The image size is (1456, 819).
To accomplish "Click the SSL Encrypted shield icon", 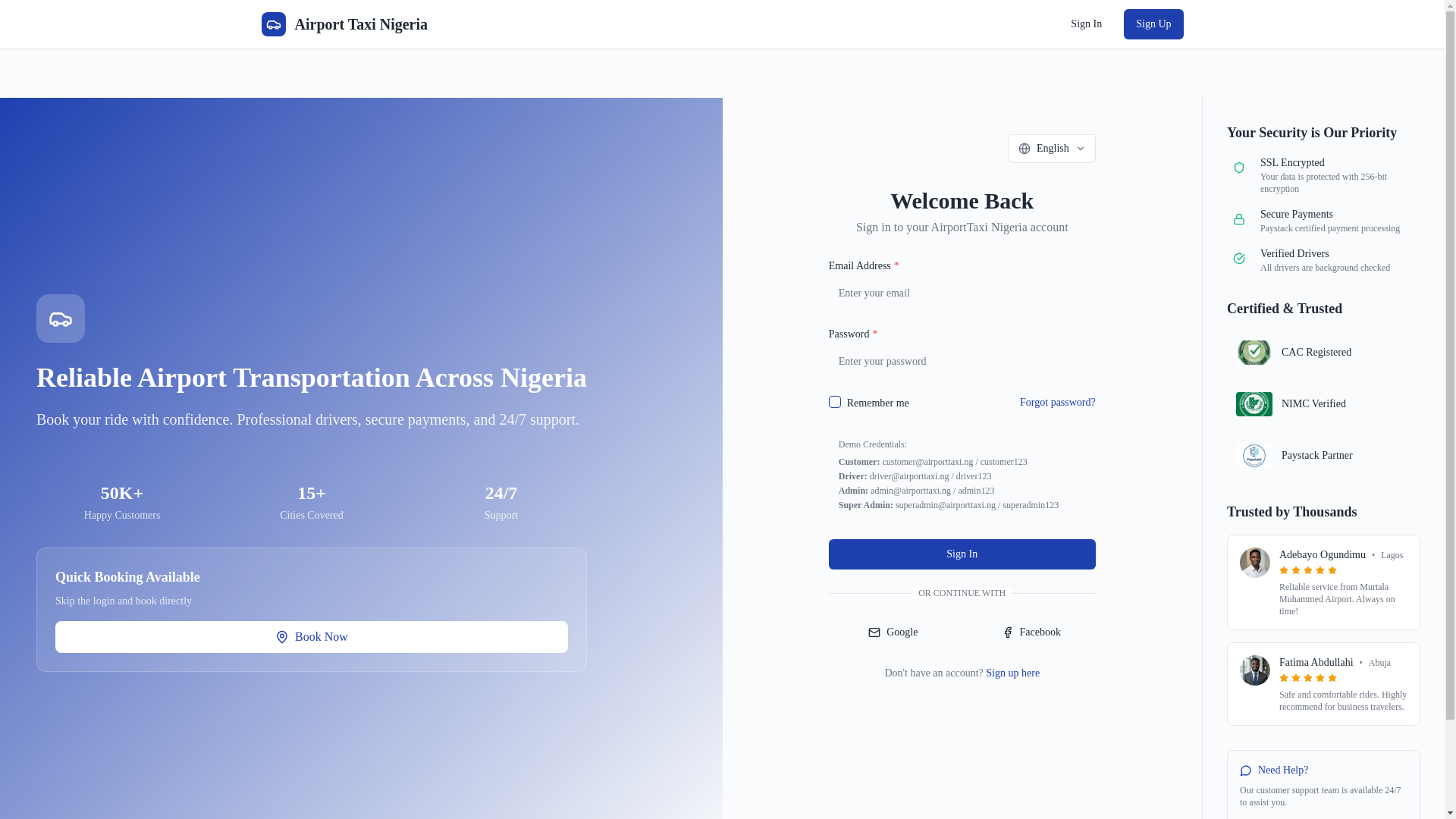I will 1239,168.
